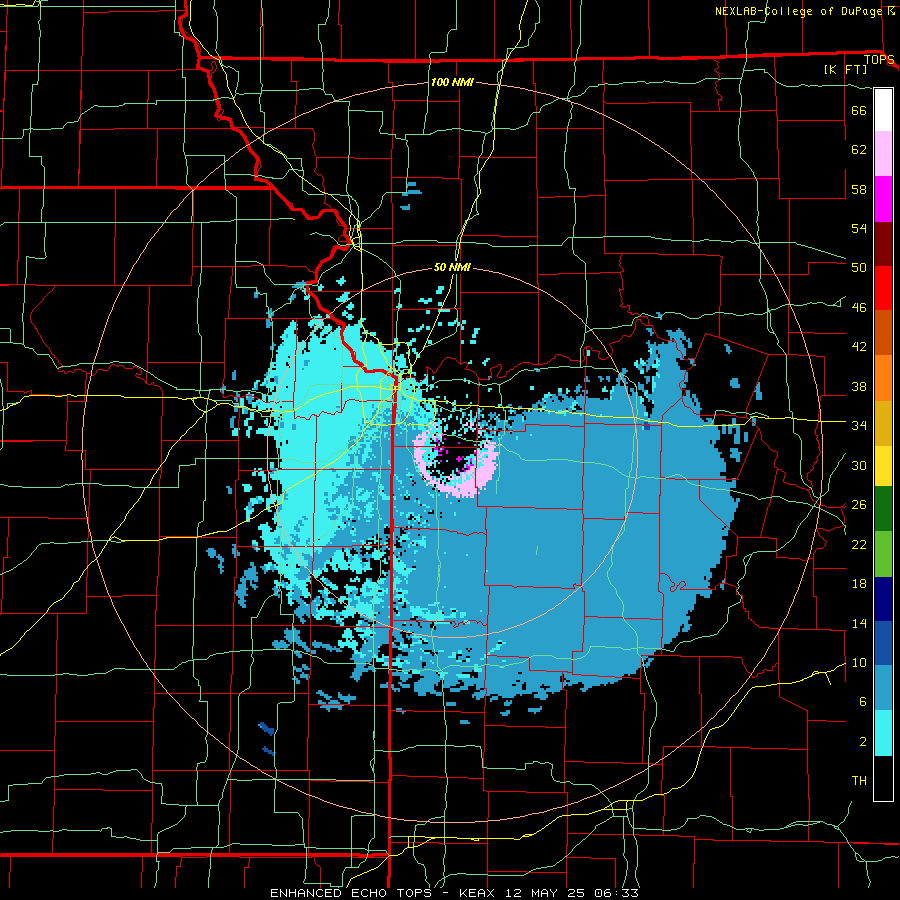Viewport: 900px width, 900px height.
Task: Click the 46 legend value
Action: (859, 308)
